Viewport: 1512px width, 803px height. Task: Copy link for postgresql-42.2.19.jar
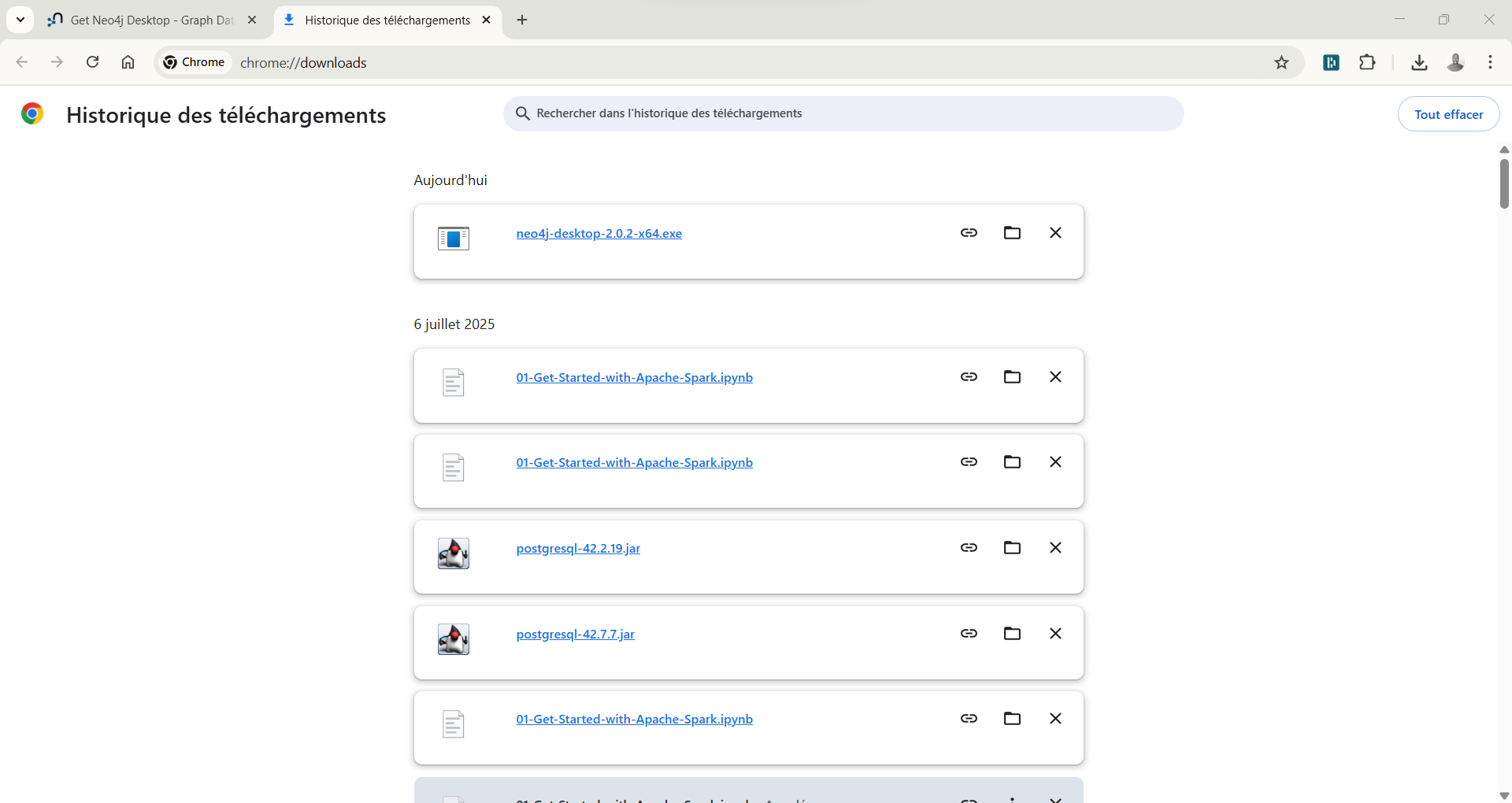click(969, 547)
